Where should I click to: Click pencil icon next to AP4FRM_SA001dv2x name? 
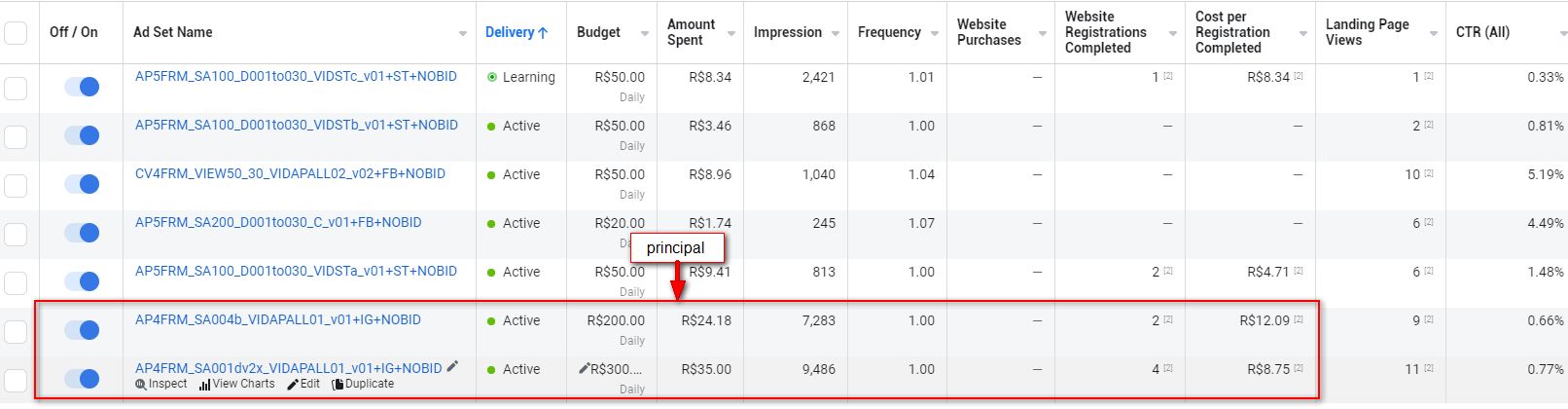(452, 367)
